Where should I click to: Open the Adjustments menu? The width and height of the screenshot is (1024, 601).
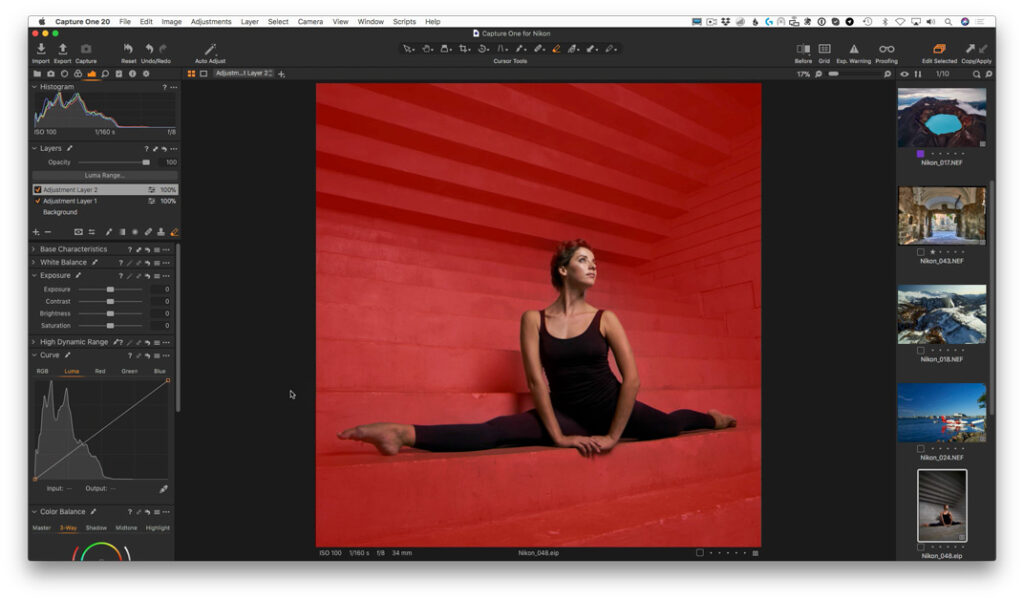click(210, 21)
